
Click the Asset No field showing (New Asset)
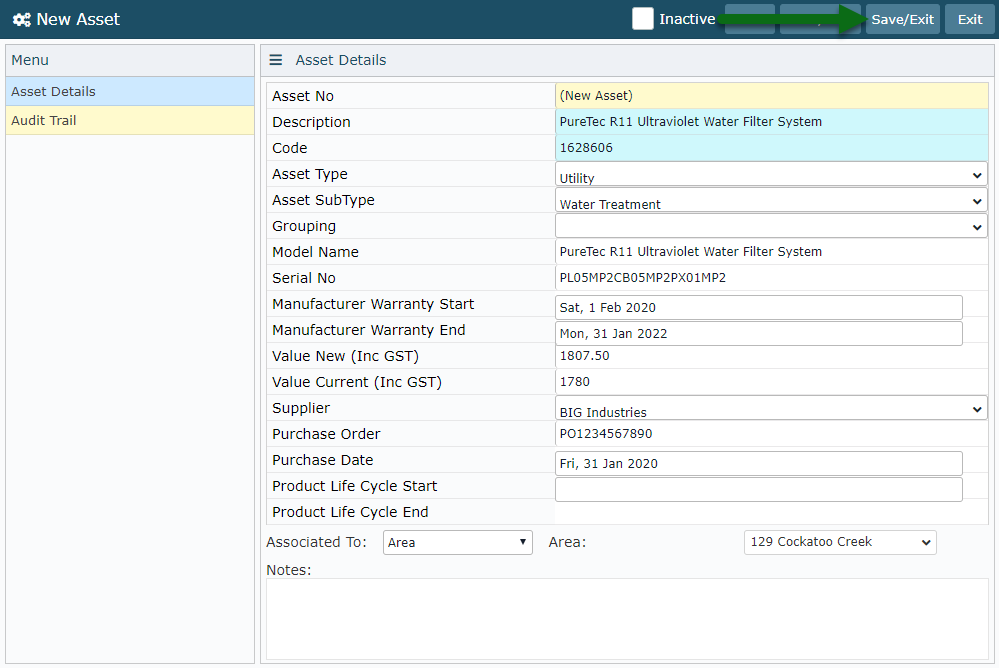[772, 96]
